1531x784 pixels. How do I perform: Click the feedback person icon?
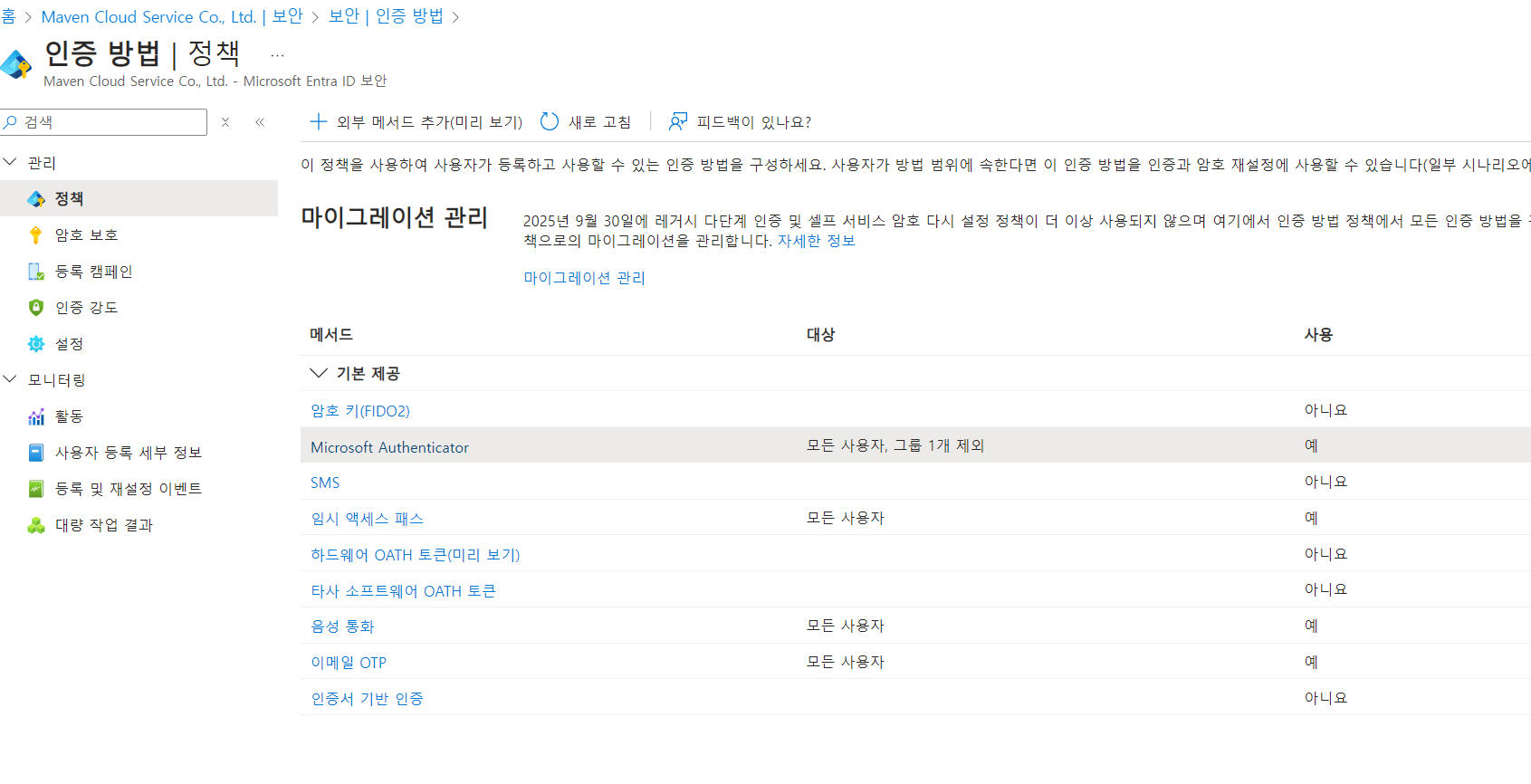[678, 121]
